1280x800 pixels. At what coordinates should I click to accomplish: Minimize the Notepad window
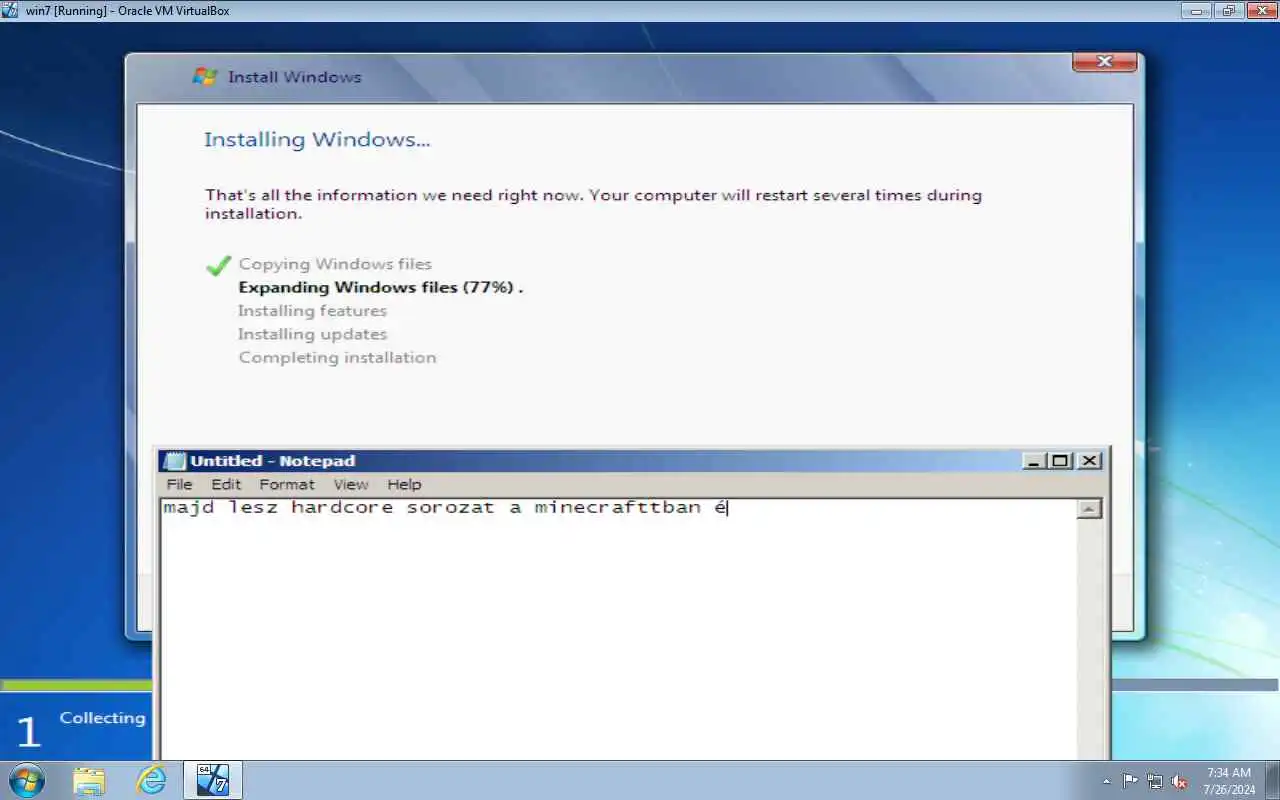pos(1034,461)
